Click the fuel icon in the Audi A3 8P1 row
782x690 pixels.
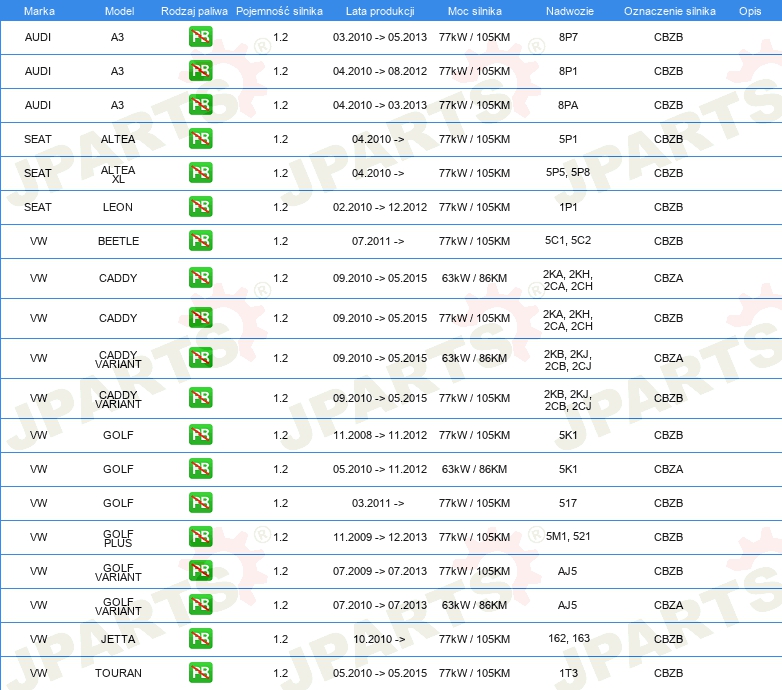click(200, 71)
